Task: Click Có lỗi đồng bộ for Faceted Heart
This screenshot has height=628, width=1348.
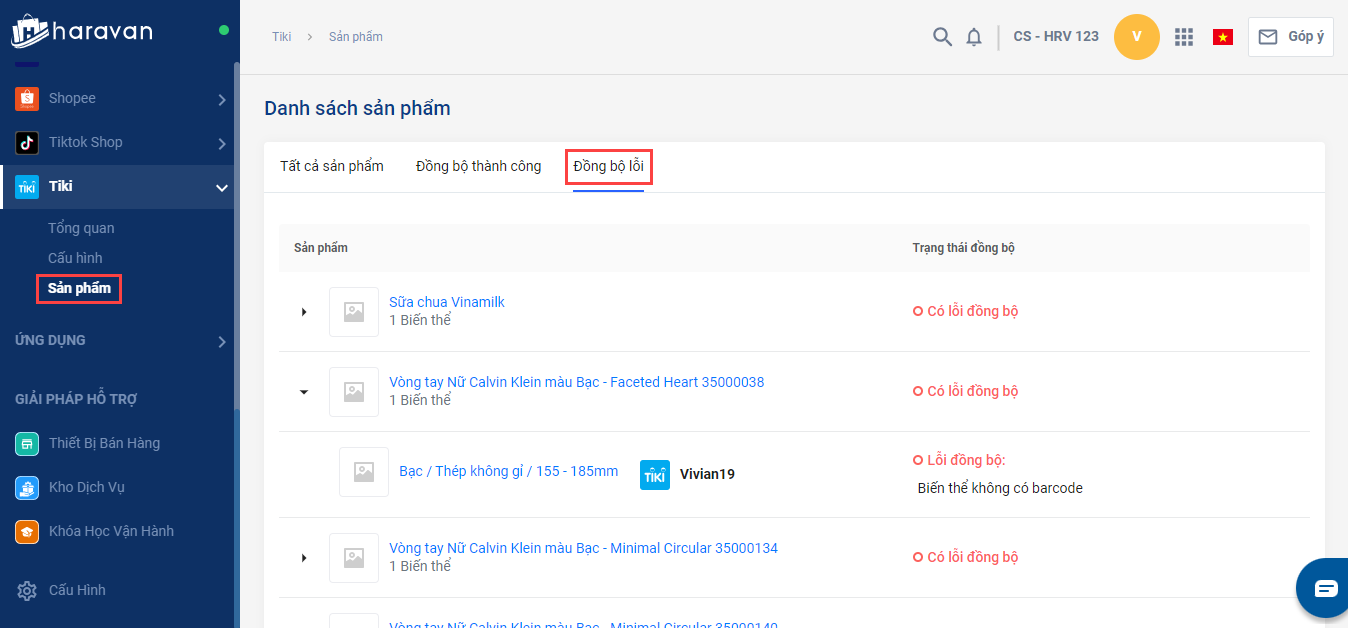Action: pyautogui.click(x=965, y=391)
